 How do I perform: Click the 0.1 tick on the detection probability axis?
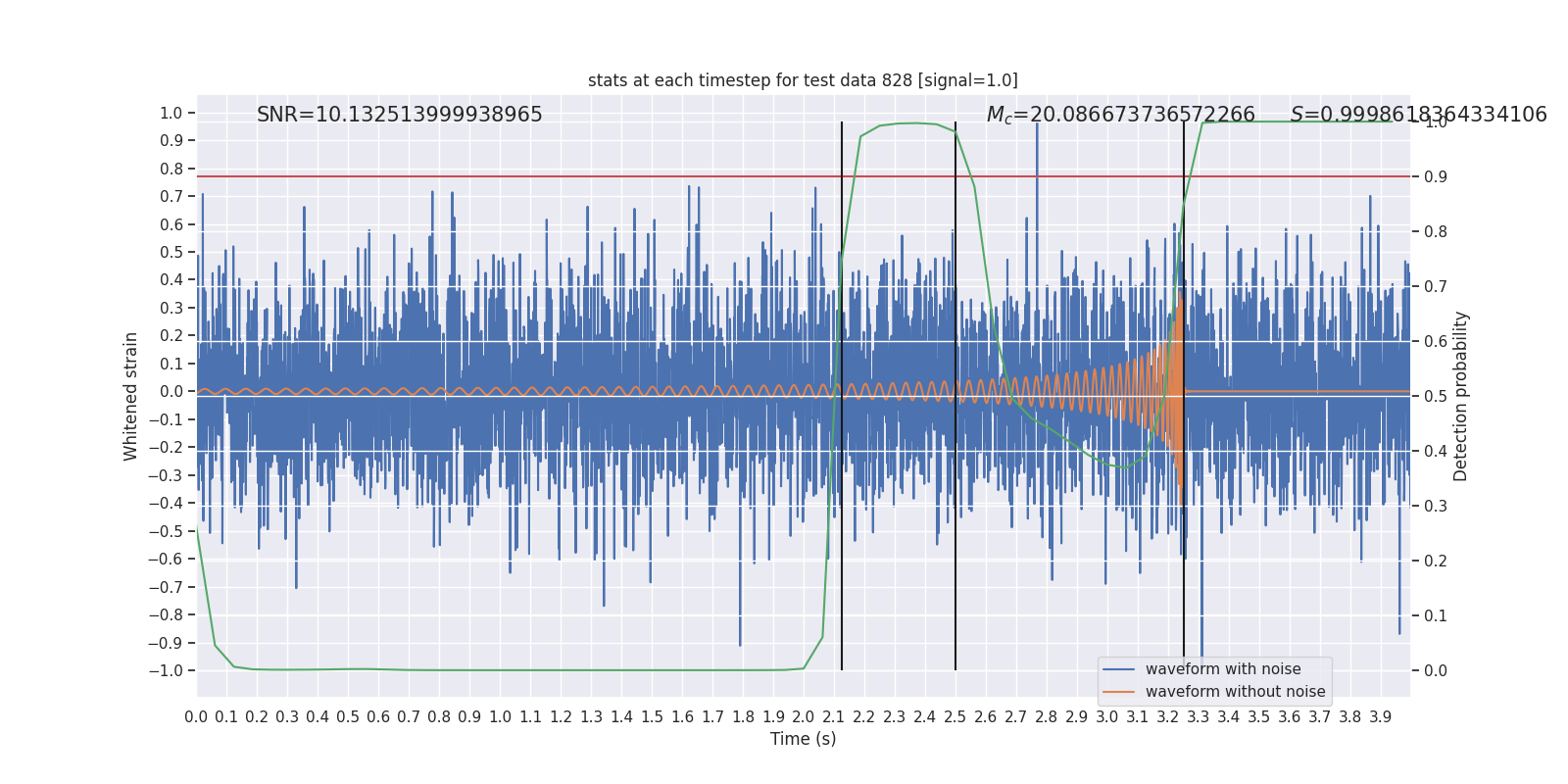coord(1436,615)
